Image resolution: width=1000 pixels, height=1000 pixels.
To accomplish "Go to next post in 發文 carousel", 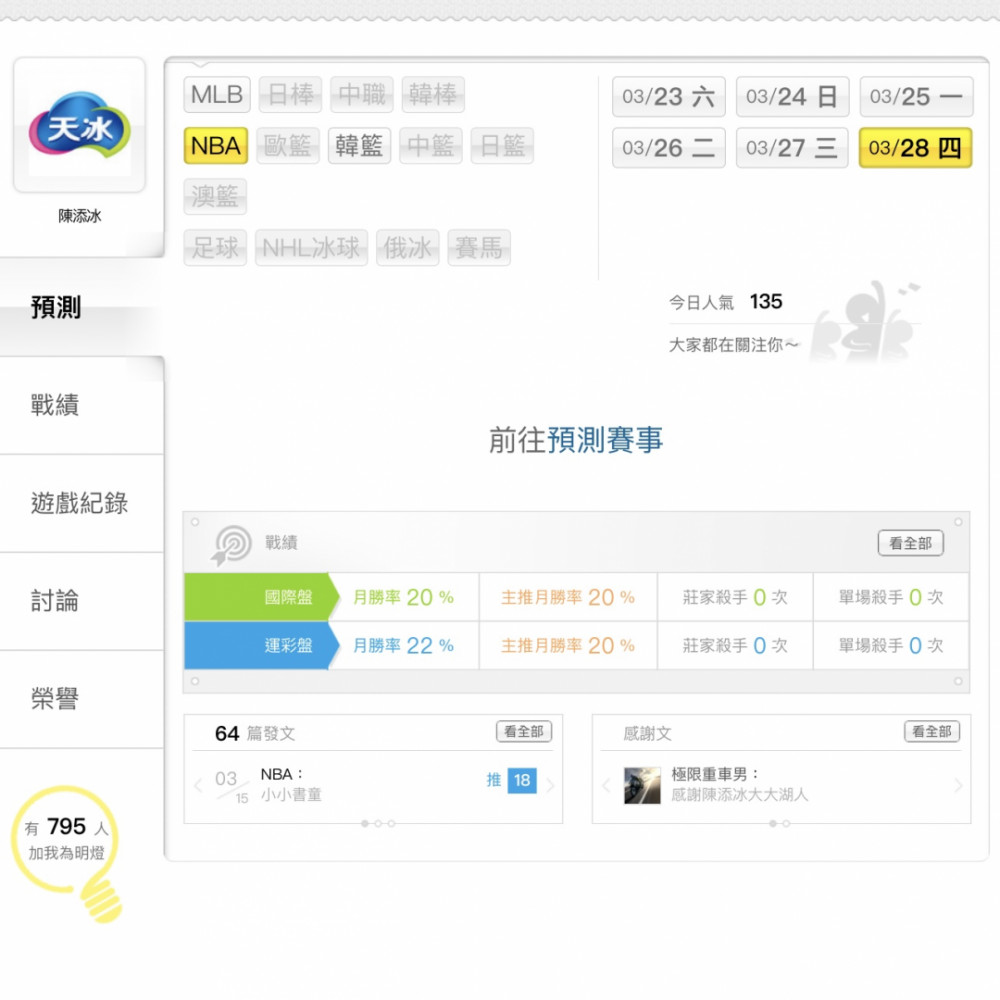I will (550, 785).
